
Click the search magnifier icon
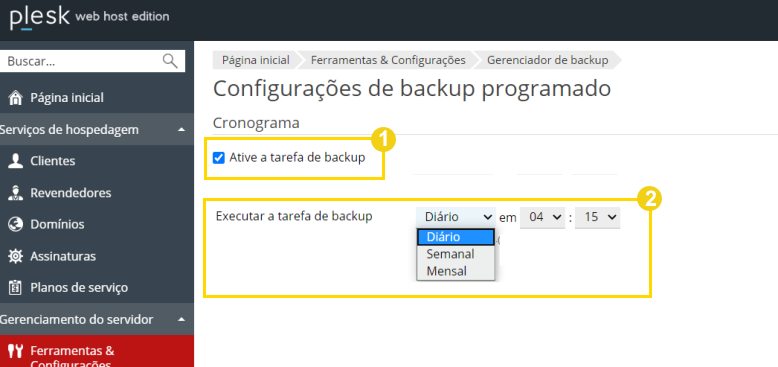(x=170, y=61)
